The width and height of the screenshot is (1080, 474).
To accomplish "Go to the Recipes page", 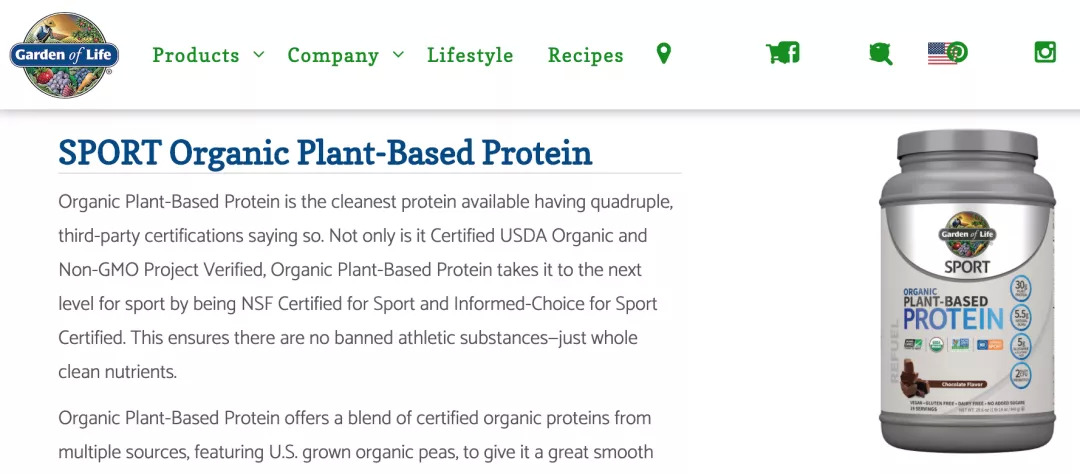I will click(x=585, y=55).
